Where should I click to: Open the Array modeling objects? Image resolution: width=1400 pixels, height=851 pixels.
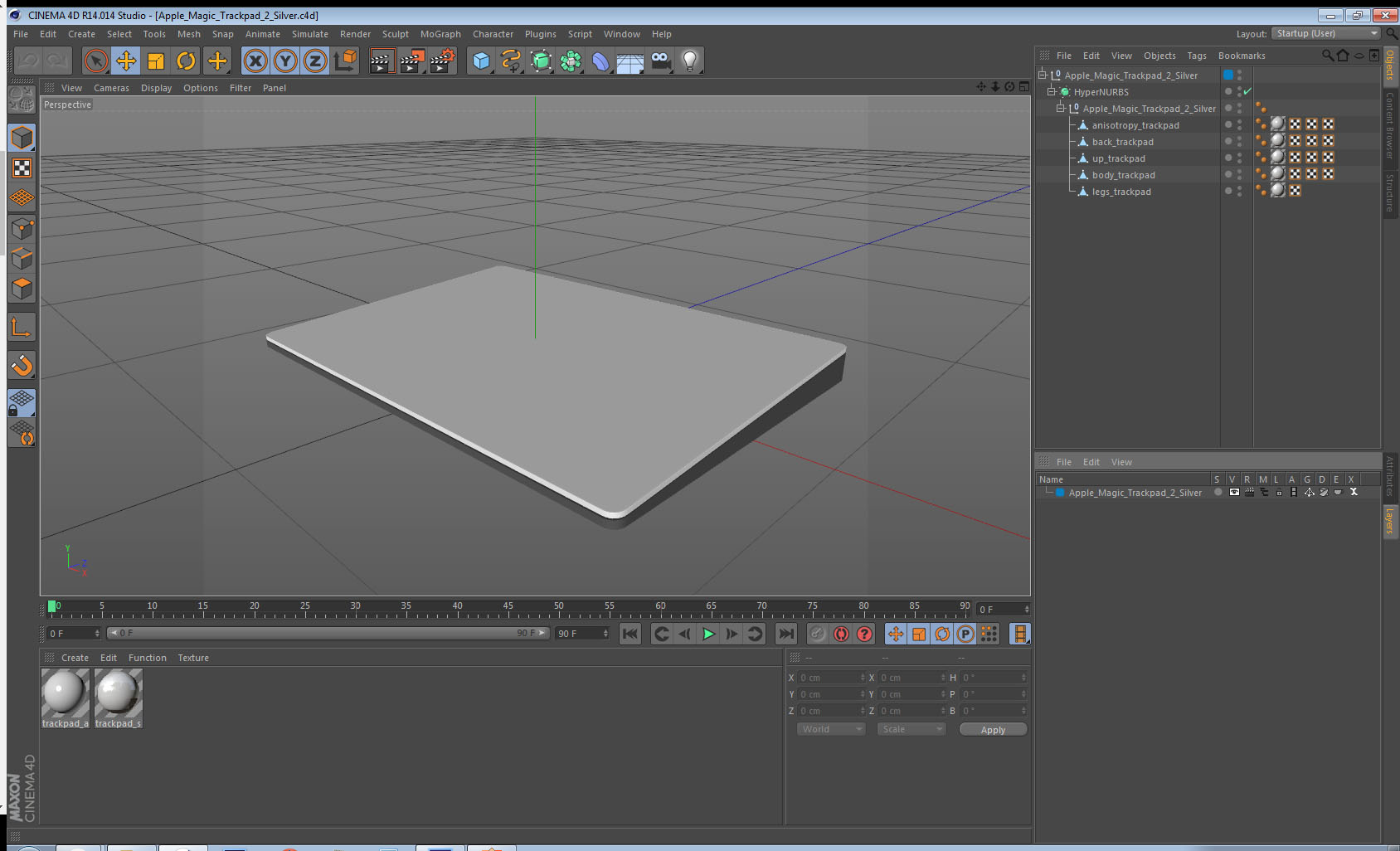[x=571, y=61]
